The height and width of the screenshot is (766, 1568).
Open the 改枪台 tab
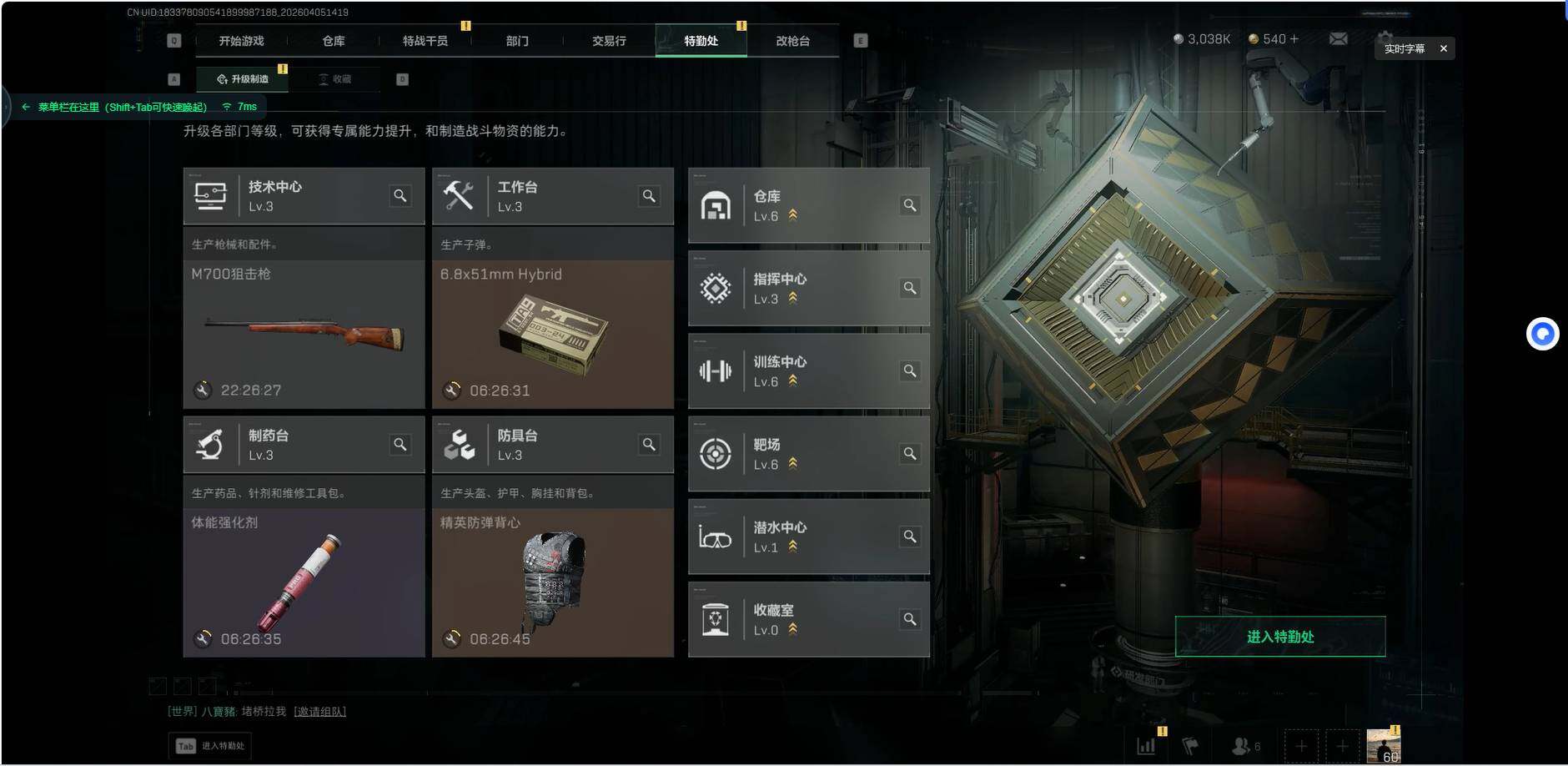[x=792, y=41]
